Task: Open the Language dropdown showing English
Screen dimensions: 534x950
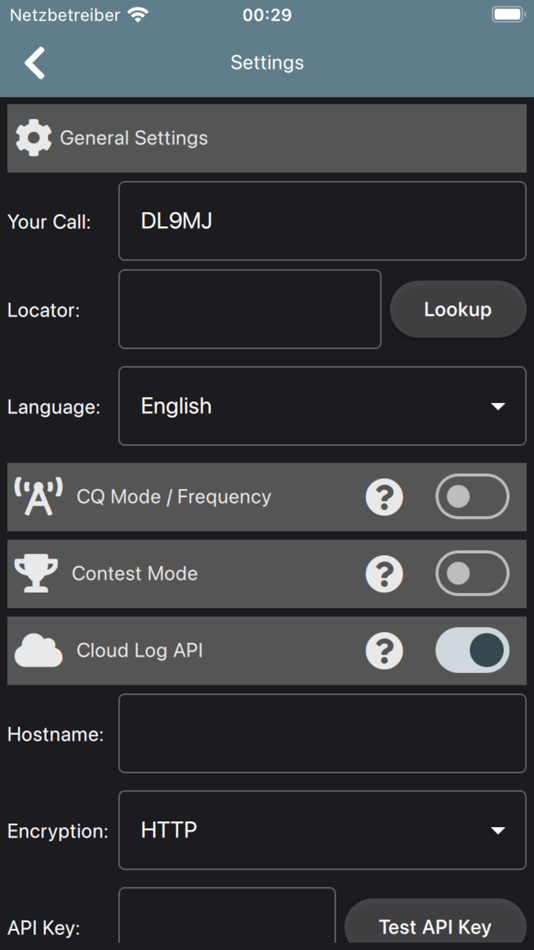Action: coord(322,406)
